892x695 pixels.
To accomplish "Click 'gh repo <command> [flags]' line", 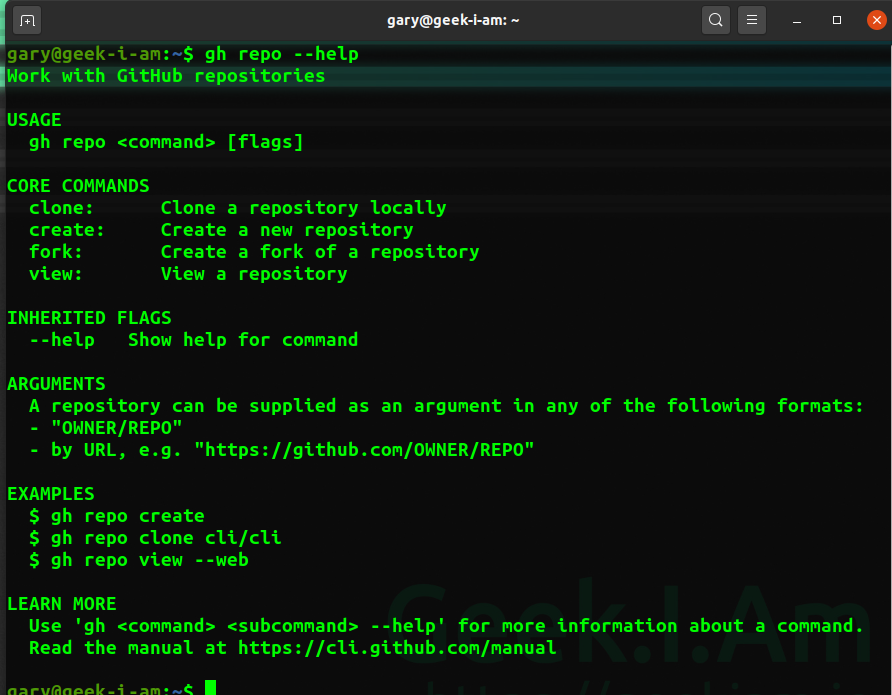I will 166,142.
